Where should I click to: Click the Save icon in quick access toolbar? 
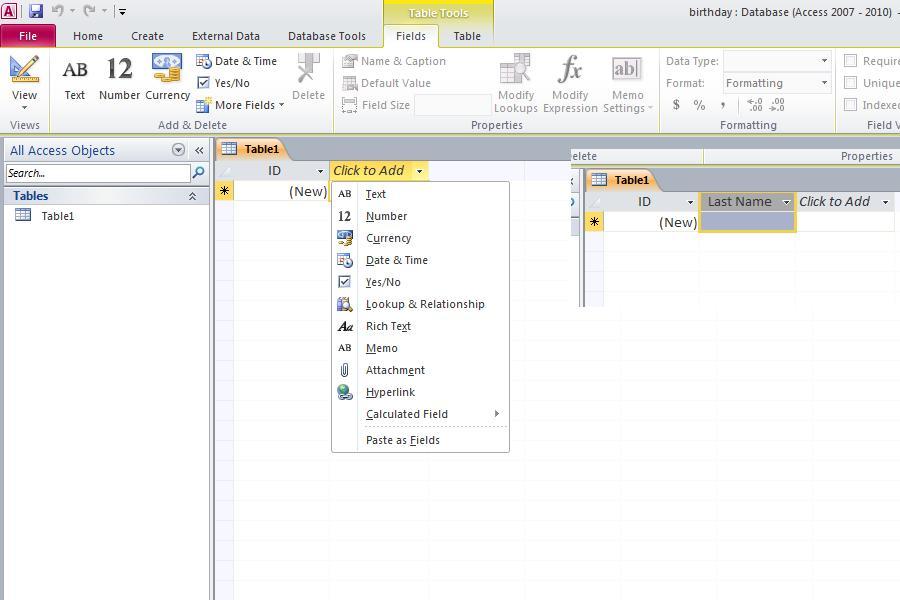point(36,10)
